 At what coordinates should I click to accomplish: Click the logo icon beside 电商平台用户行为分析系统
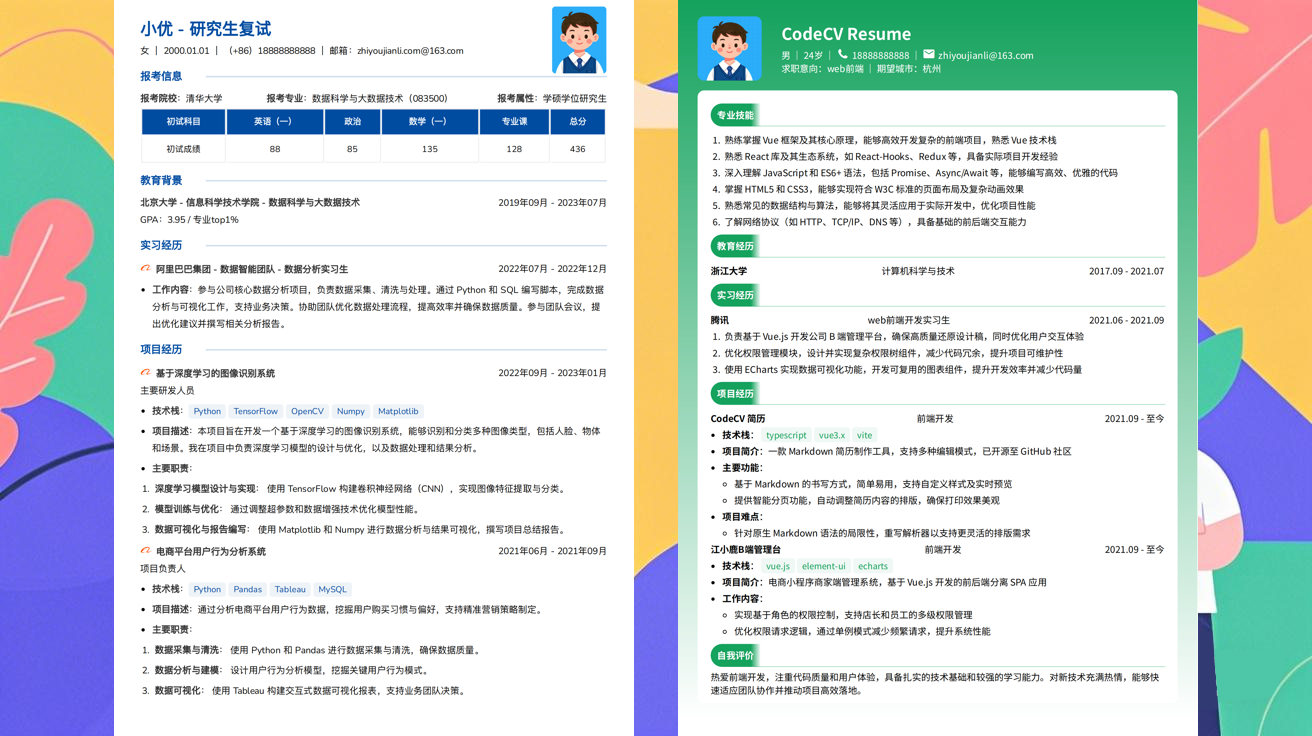coord(146,551)
